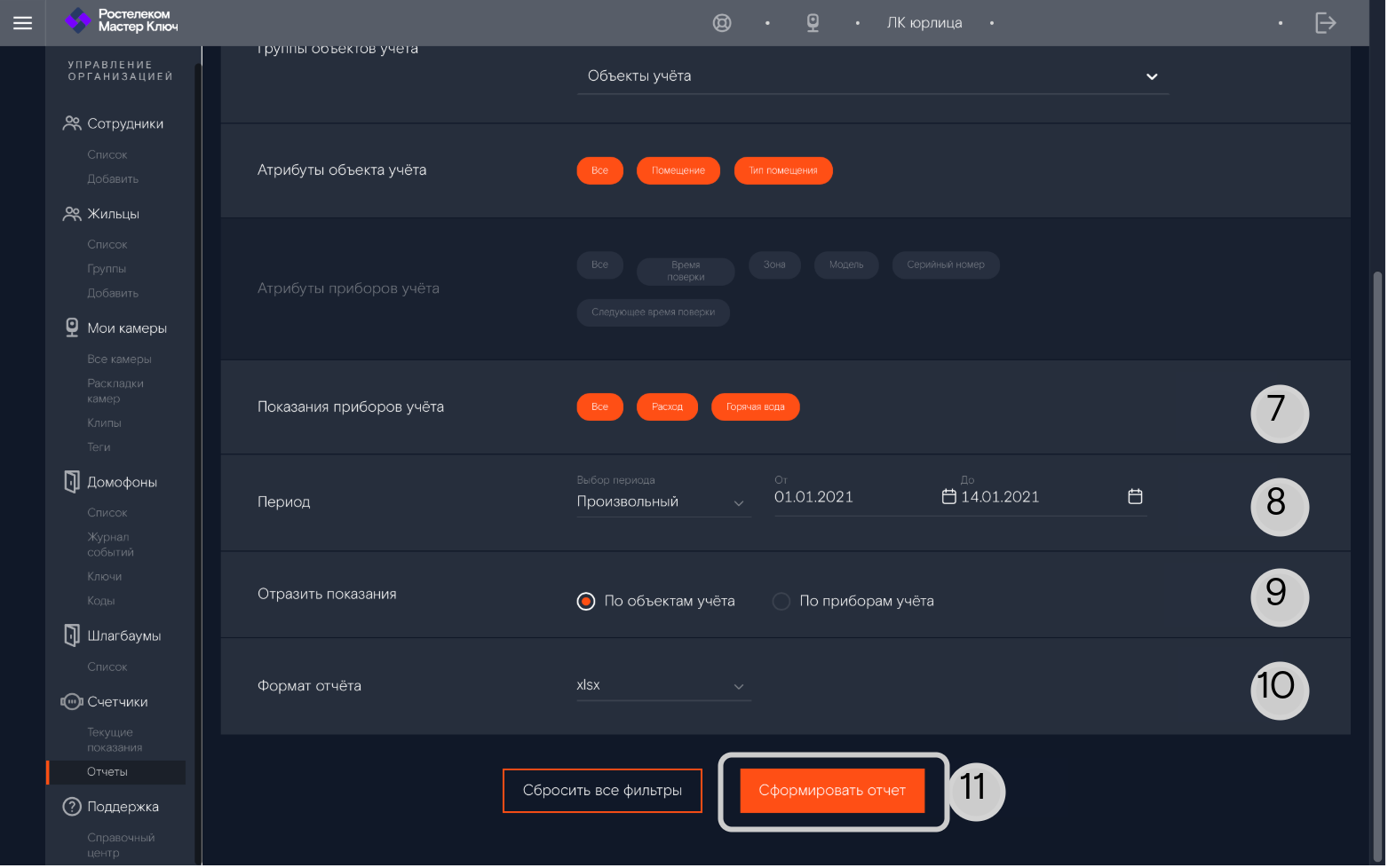This screenshot has width=1388, height=868.
Task: Click the logout icon
Action: pos(1325,23)
